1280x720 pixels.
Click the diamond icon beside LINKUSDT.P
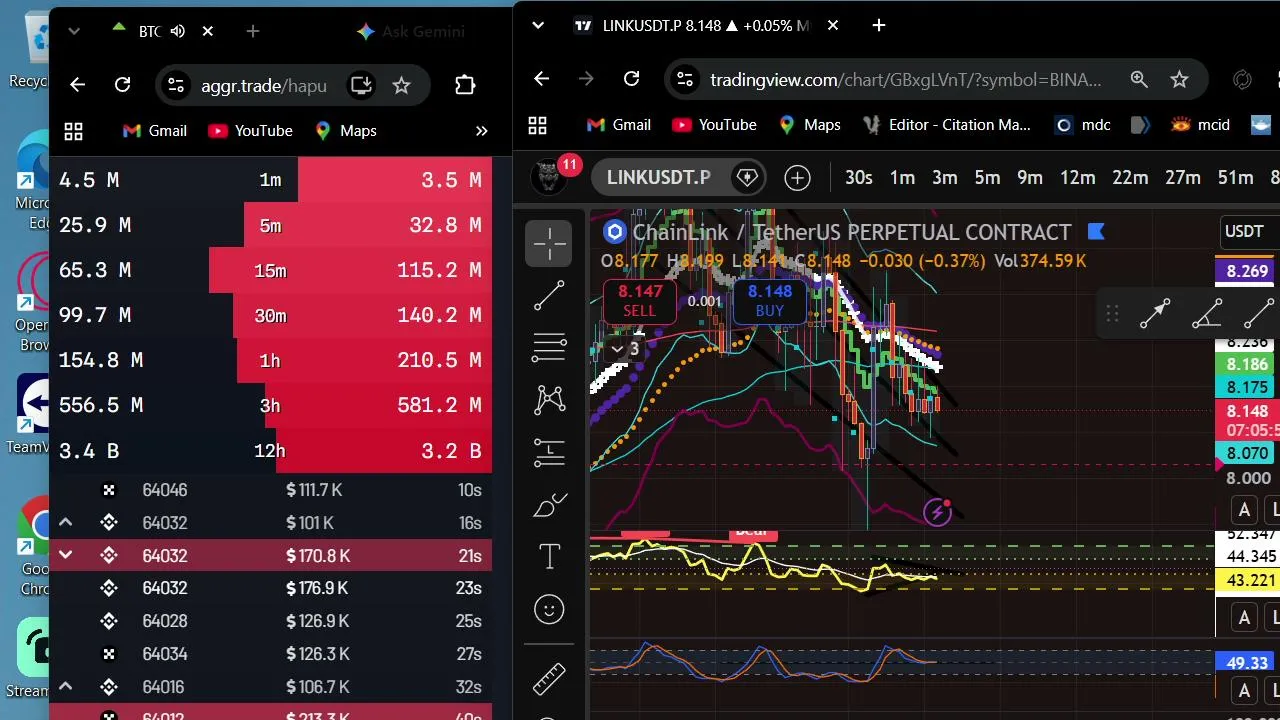click(x=746, y=178)
